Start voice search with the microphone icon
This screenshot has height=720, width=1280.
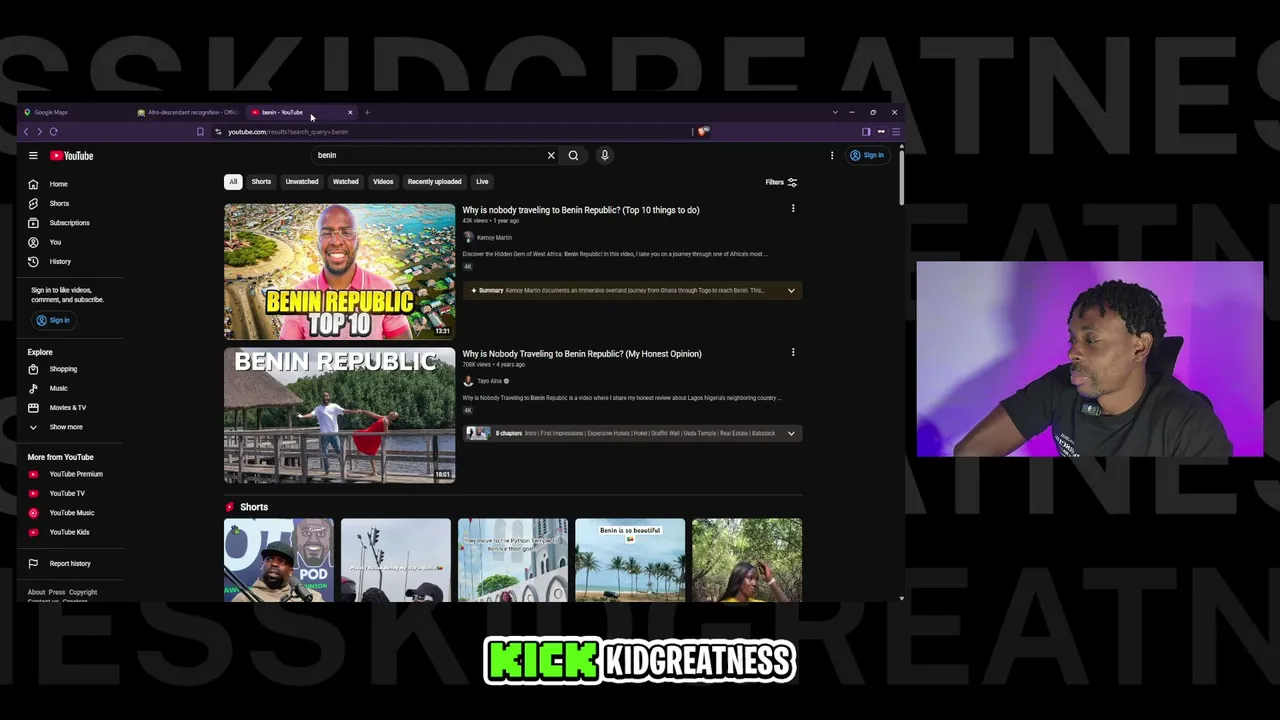(604, 155)
